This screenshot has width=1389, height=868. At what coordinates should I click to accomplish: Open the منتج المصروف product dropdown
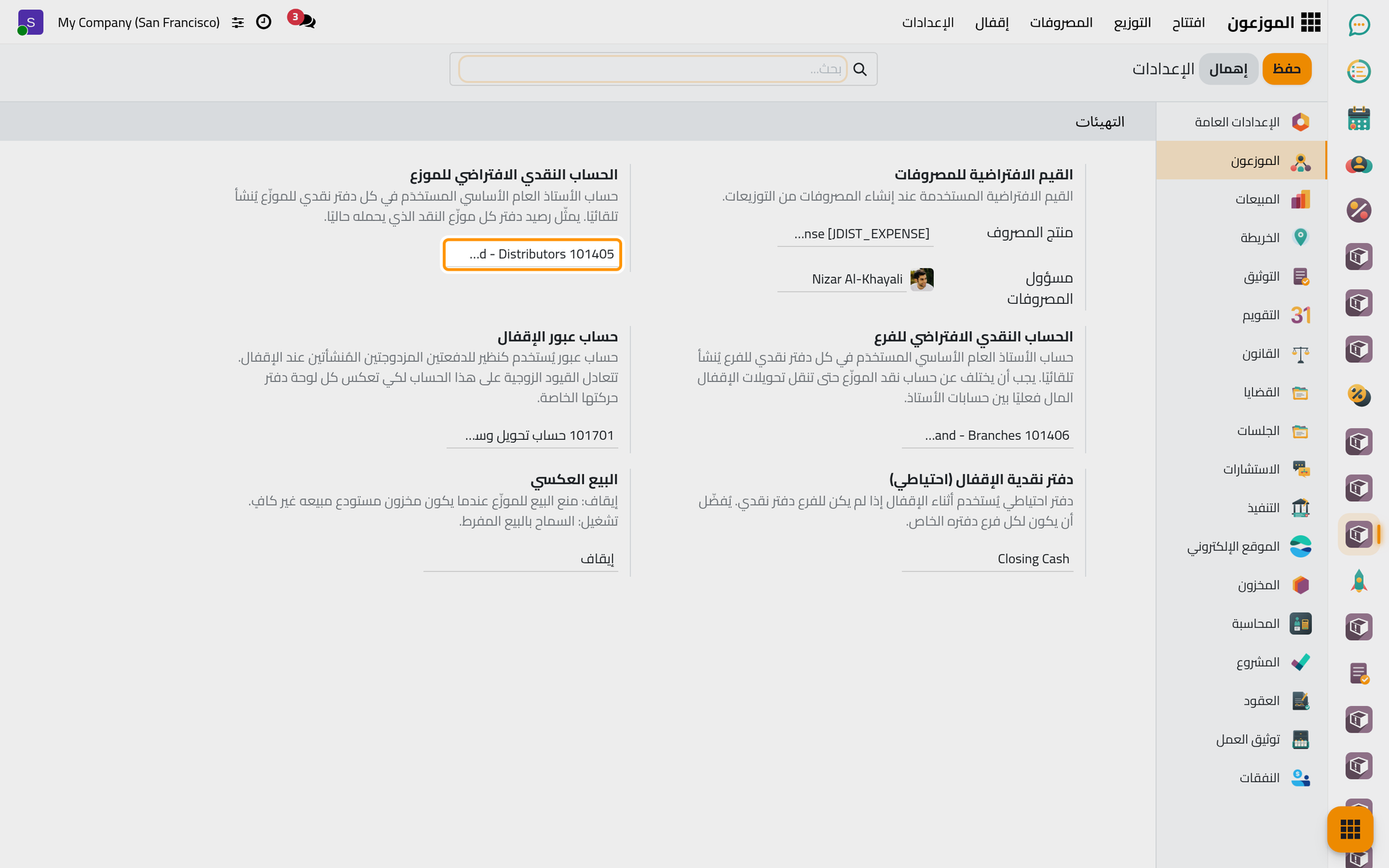[855, 234]
